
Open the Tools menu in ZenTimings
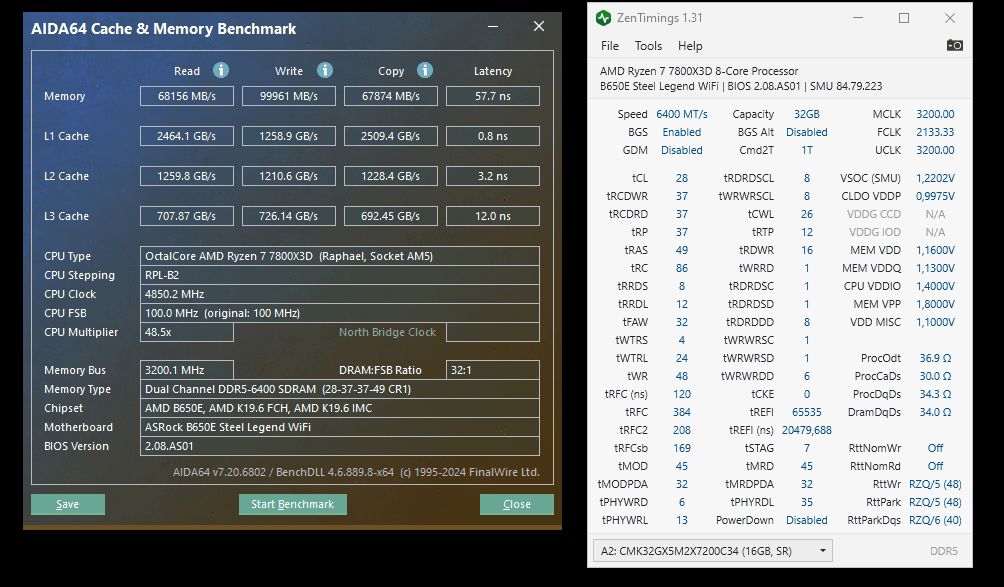648,46
